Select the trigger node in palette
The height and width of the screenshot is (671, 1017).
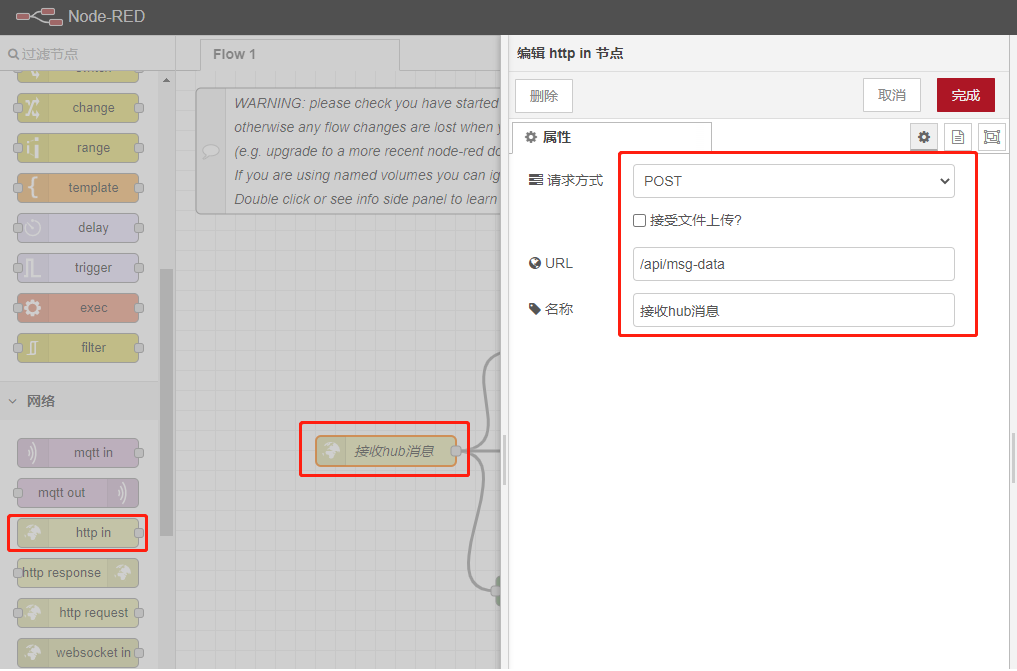(78, 268)
